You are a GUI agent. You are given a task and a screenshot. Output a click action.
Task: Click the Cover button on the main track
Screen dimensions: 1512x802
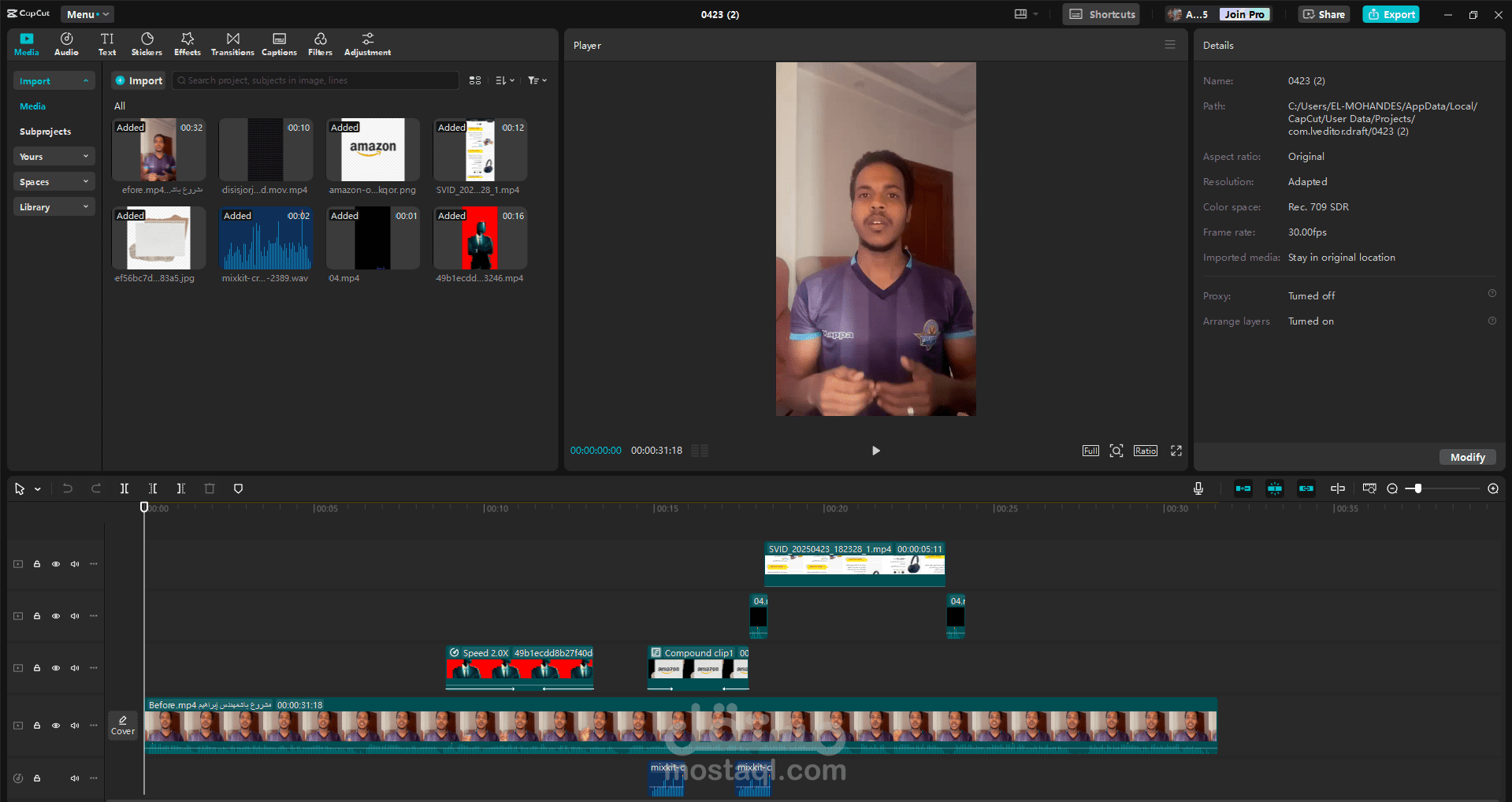123,726
